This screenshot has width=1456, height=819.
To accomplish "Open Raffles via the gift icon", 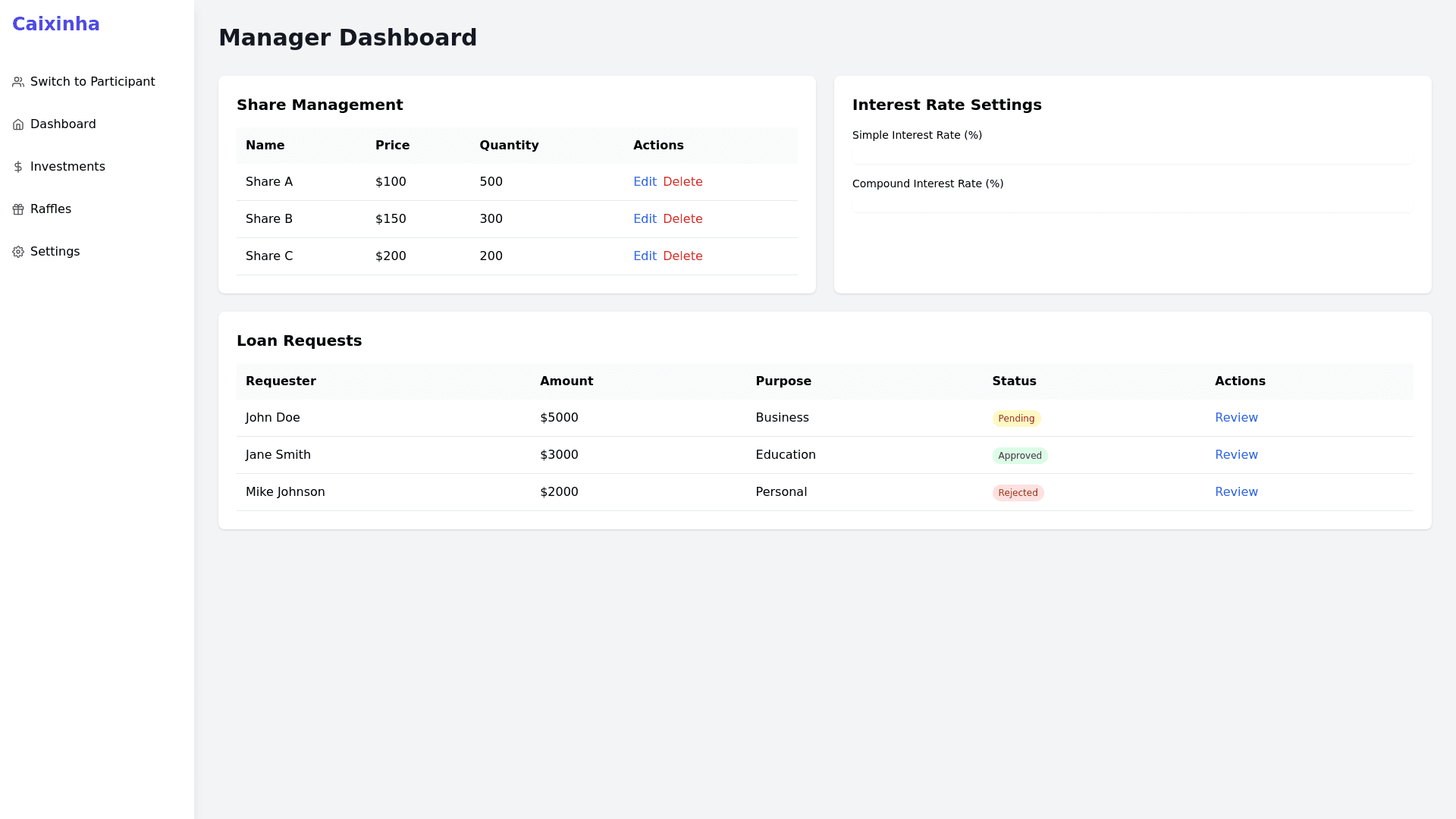I will coord(17,209).
